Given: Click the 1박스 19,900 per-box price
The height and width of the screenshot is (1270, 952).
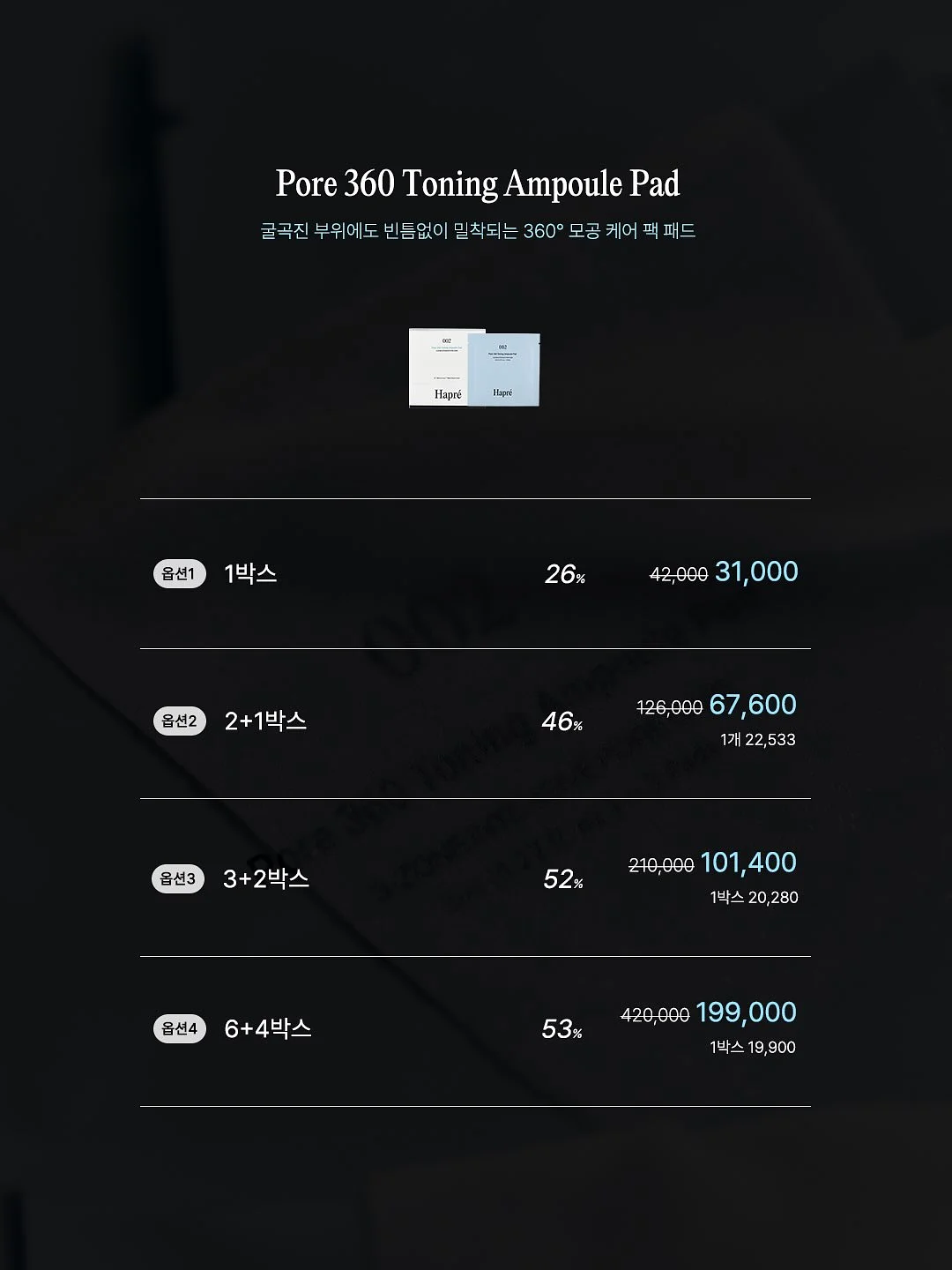Looking at the screenshot, I should tap(753, 1047).
